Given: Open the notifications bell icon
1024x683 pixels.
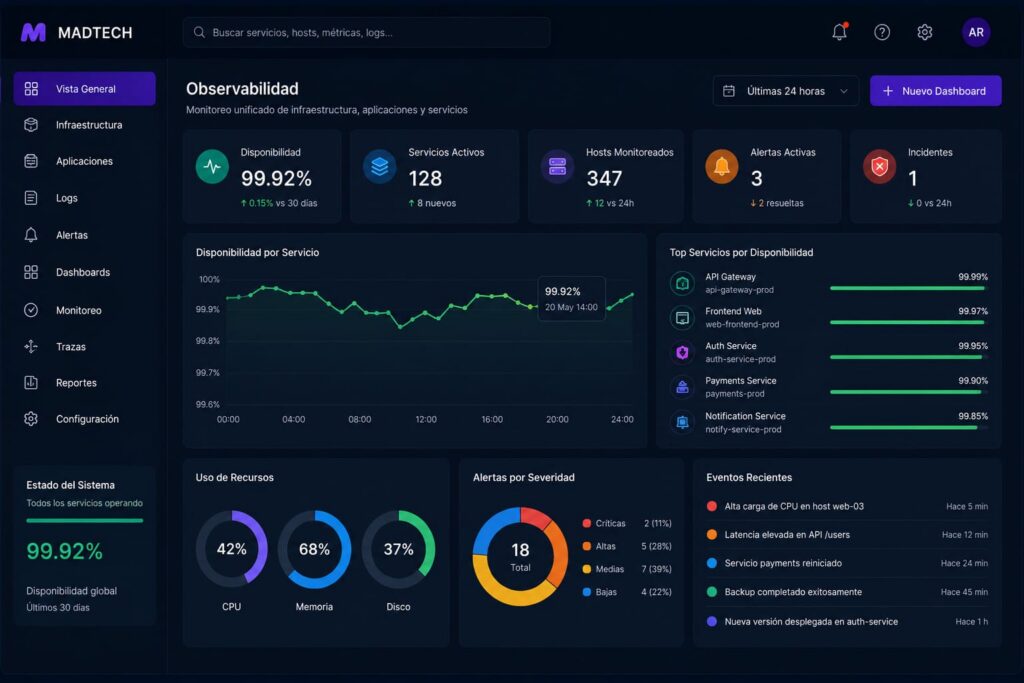Looking at the screenshot, I should coord(839,32).
